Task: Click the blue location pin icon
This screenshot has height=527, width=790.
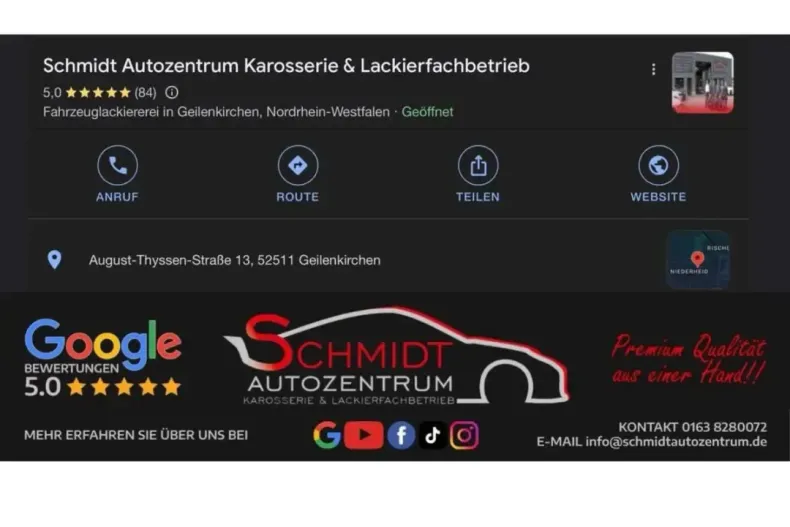Action: pyautogui.click(x=54, y=260)
